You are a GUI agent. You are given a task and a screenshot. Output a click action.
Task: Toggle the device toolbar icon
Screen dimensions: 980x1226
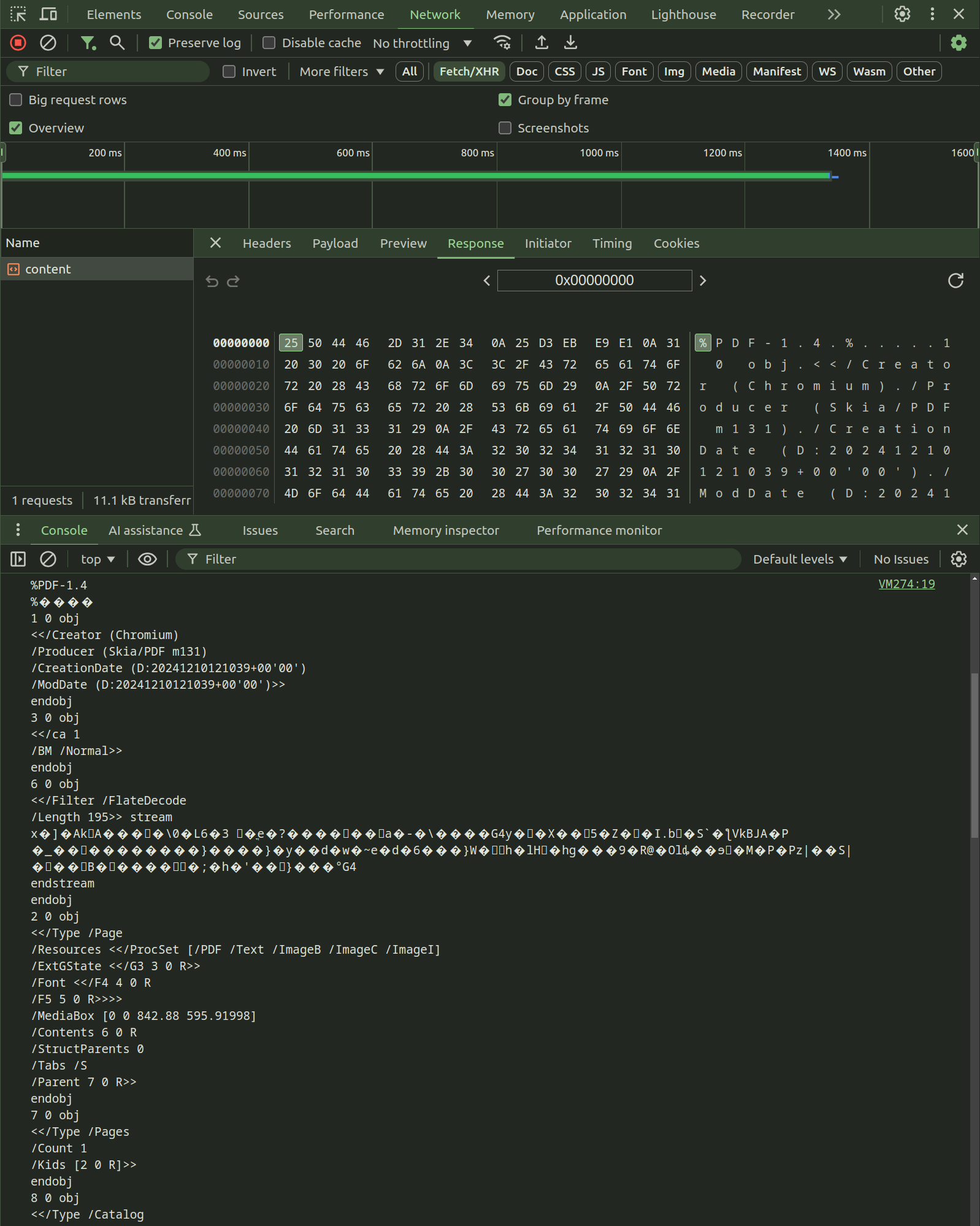(x=48, y=14)
